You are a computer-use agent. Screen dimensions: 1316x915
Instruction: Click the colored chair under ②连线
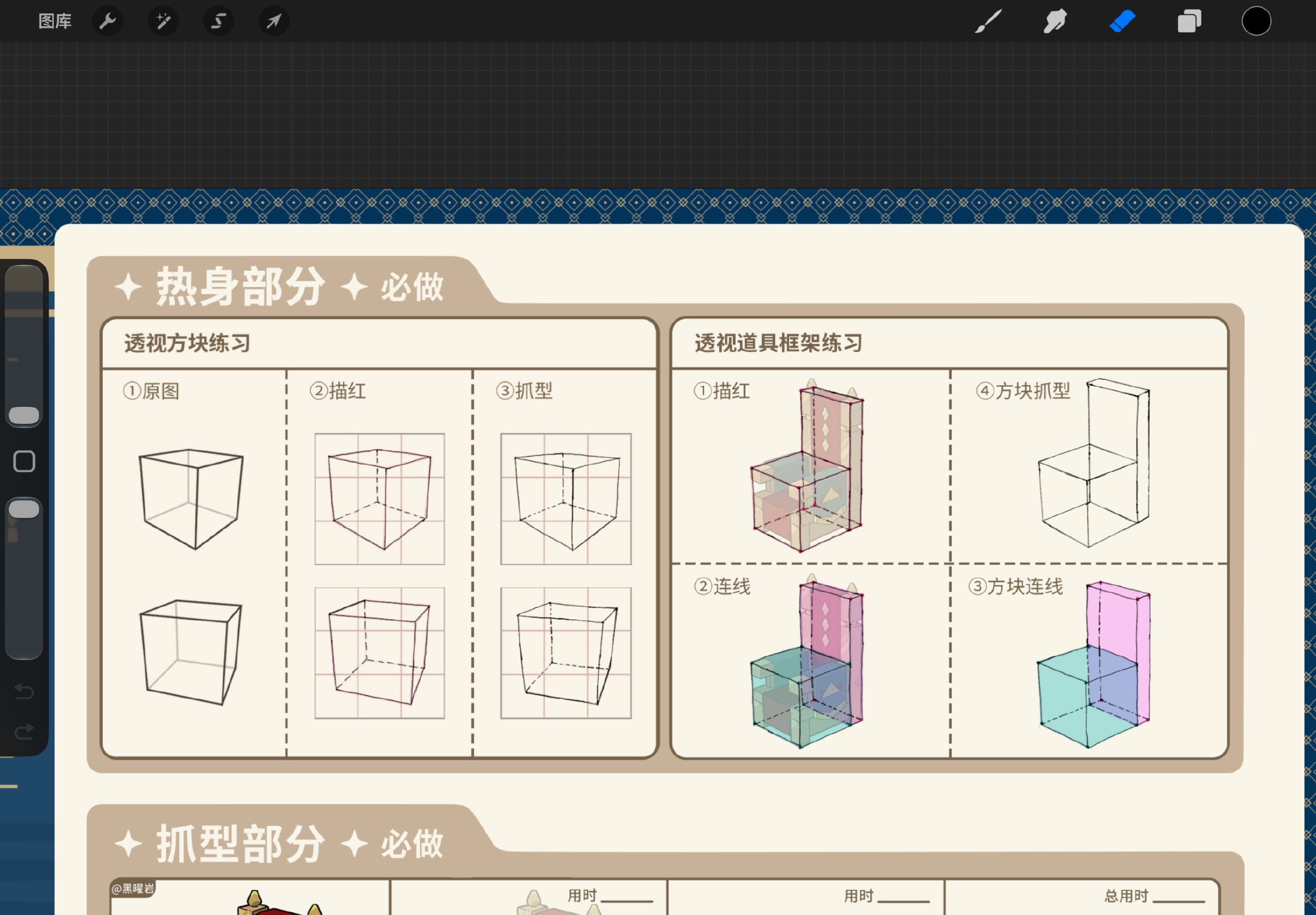808,661
